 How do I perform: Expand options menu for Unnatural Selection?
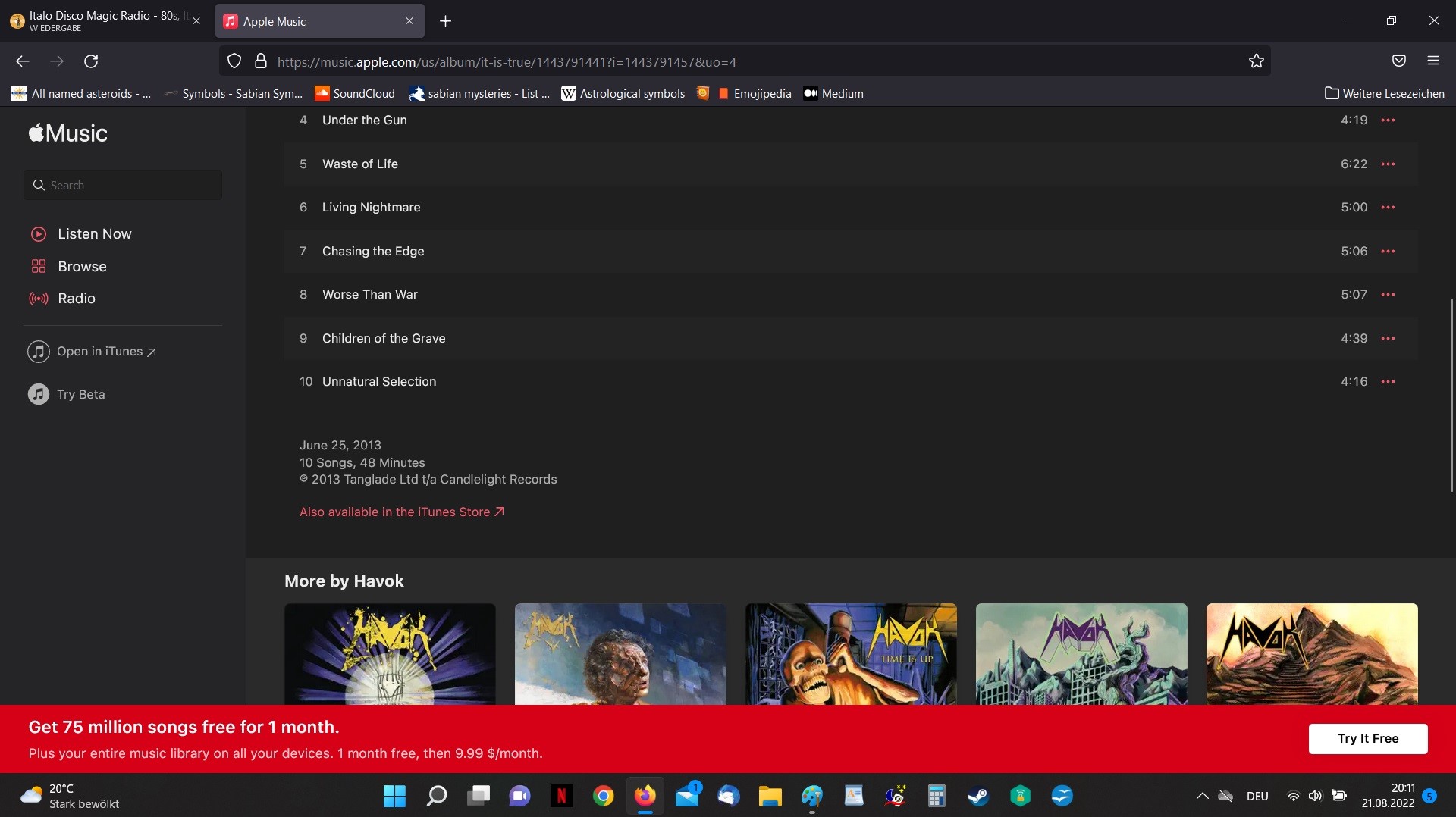tap(1388, 382)
